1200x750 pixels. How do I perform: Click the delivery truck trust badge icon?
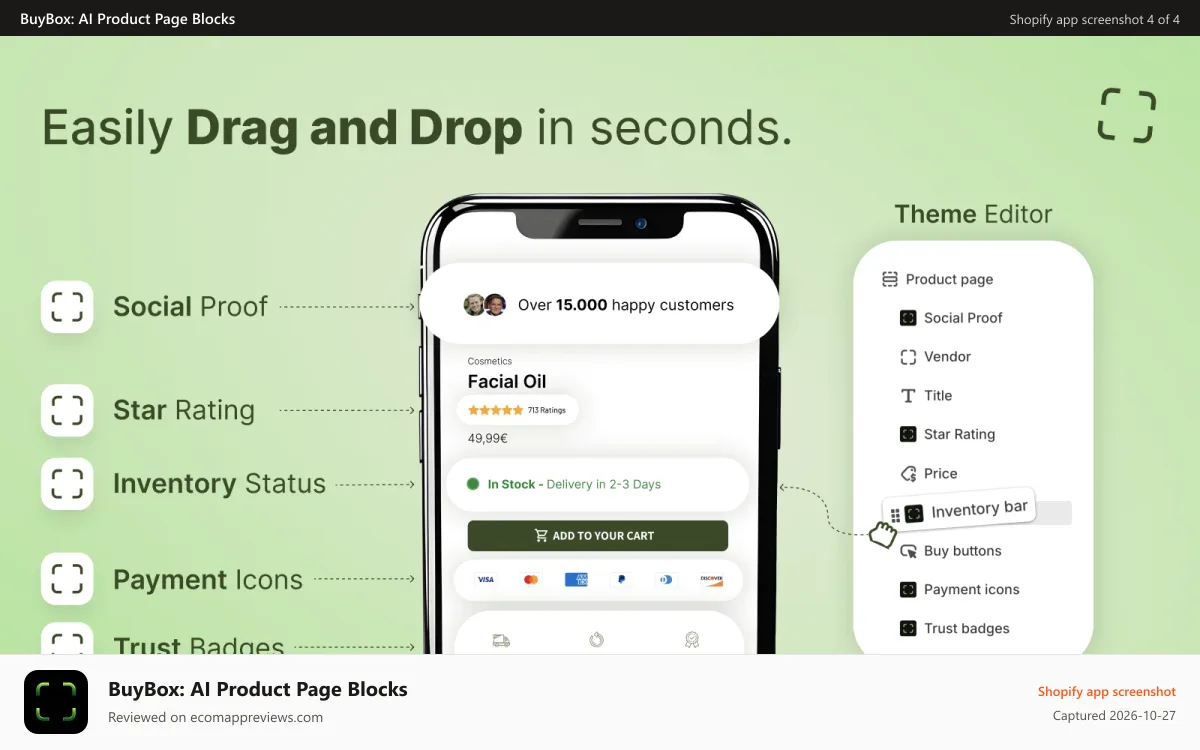tap(501, 640)
